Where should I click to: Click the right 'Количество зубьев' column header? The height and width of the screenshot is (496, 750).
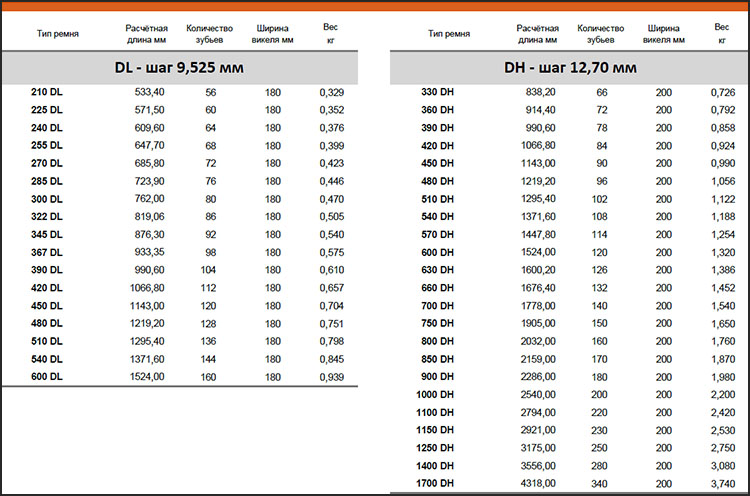[600, 33]
